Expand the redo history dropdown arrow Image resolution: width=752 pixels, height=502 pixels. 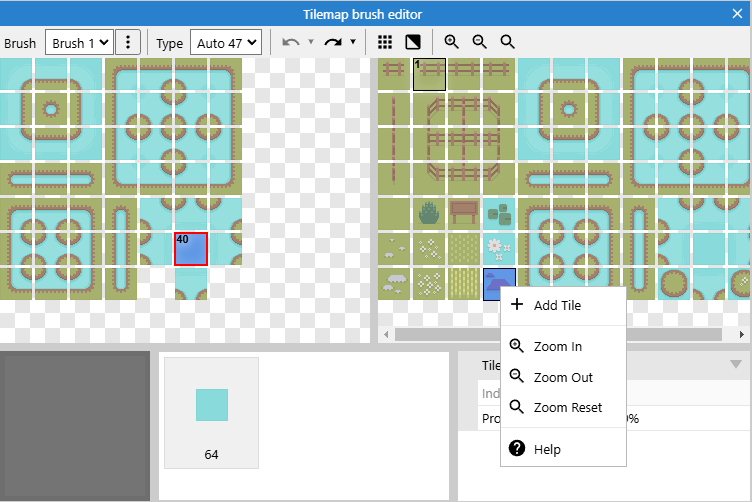pyautogui.click(x=353, y=43)
